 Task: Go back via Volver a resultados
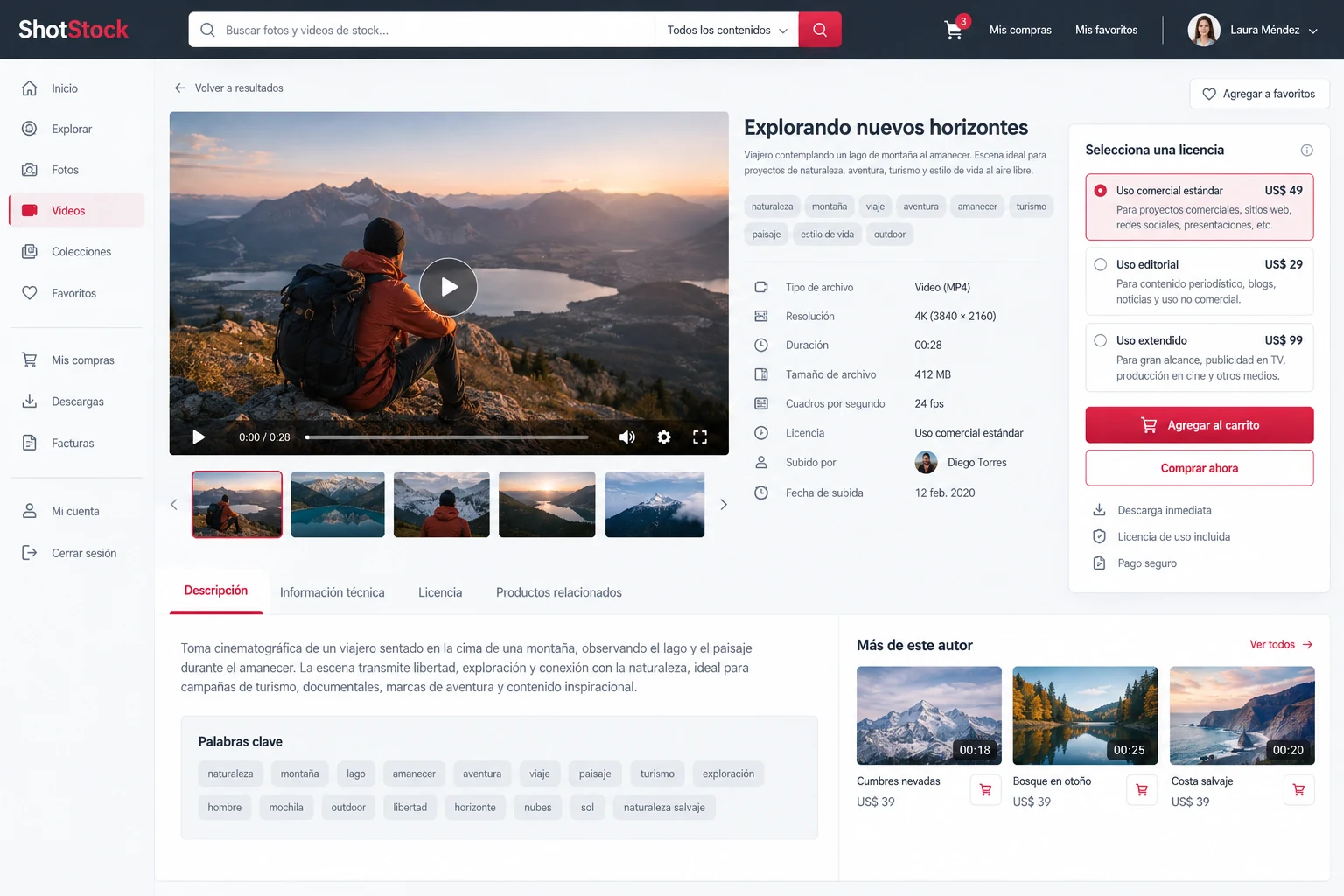tap(228, 87)
